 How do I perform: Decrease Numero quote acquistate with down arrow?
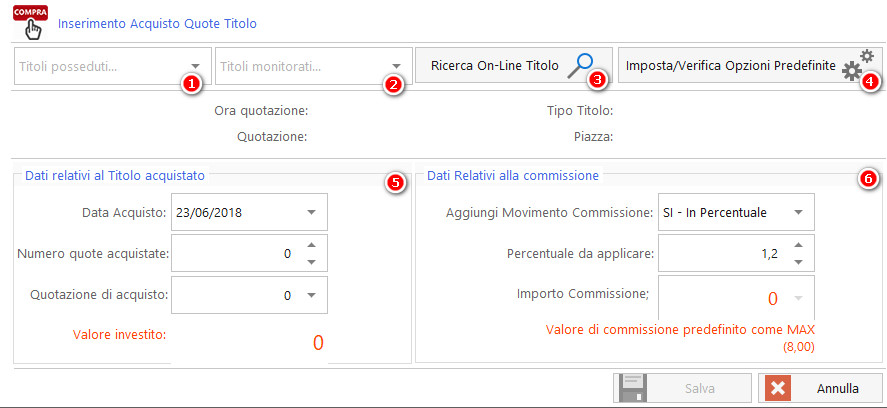(311, 262)
